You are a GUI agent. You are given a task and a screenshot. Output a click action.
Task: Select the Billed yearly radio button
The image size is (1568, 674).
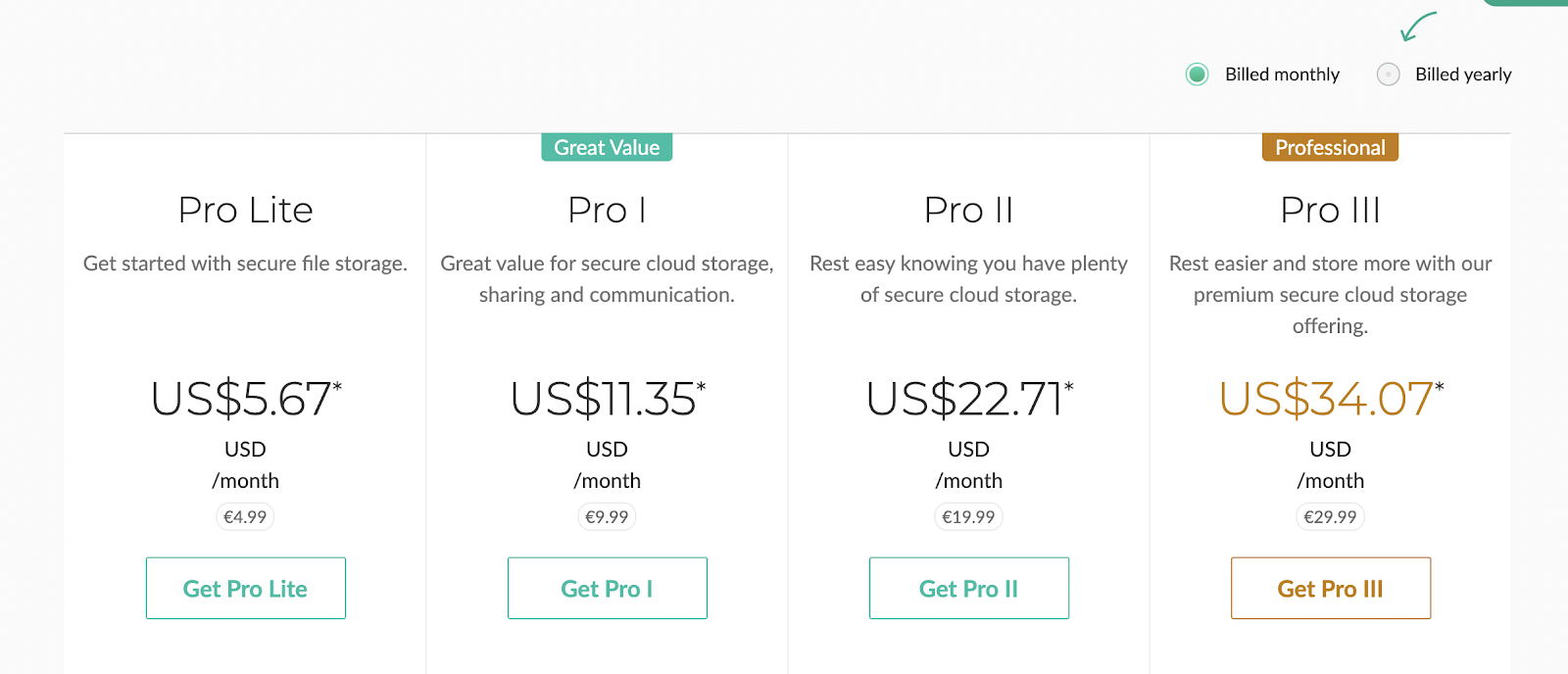(1389, 74)
